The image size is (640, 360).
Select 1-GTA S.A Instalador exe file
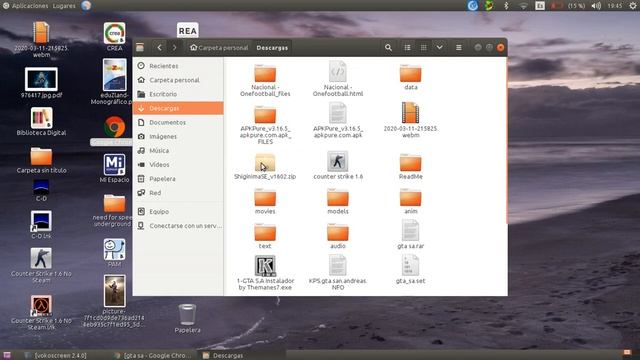pyautogui.click(x=265, y=272)
